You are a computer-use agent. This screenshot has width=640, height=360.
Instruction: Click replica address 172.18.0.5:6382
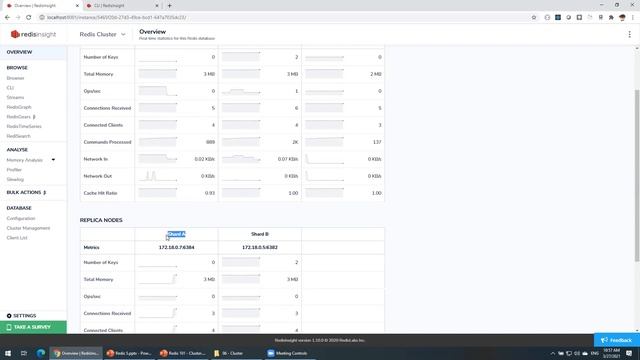tap(260, 247)
